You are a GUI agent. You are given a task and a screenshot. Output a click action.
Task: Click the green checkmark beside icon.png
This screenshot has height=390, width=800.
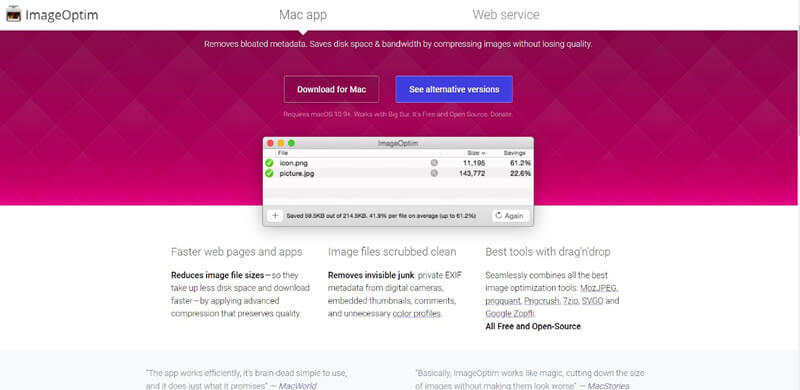[269, 163]
